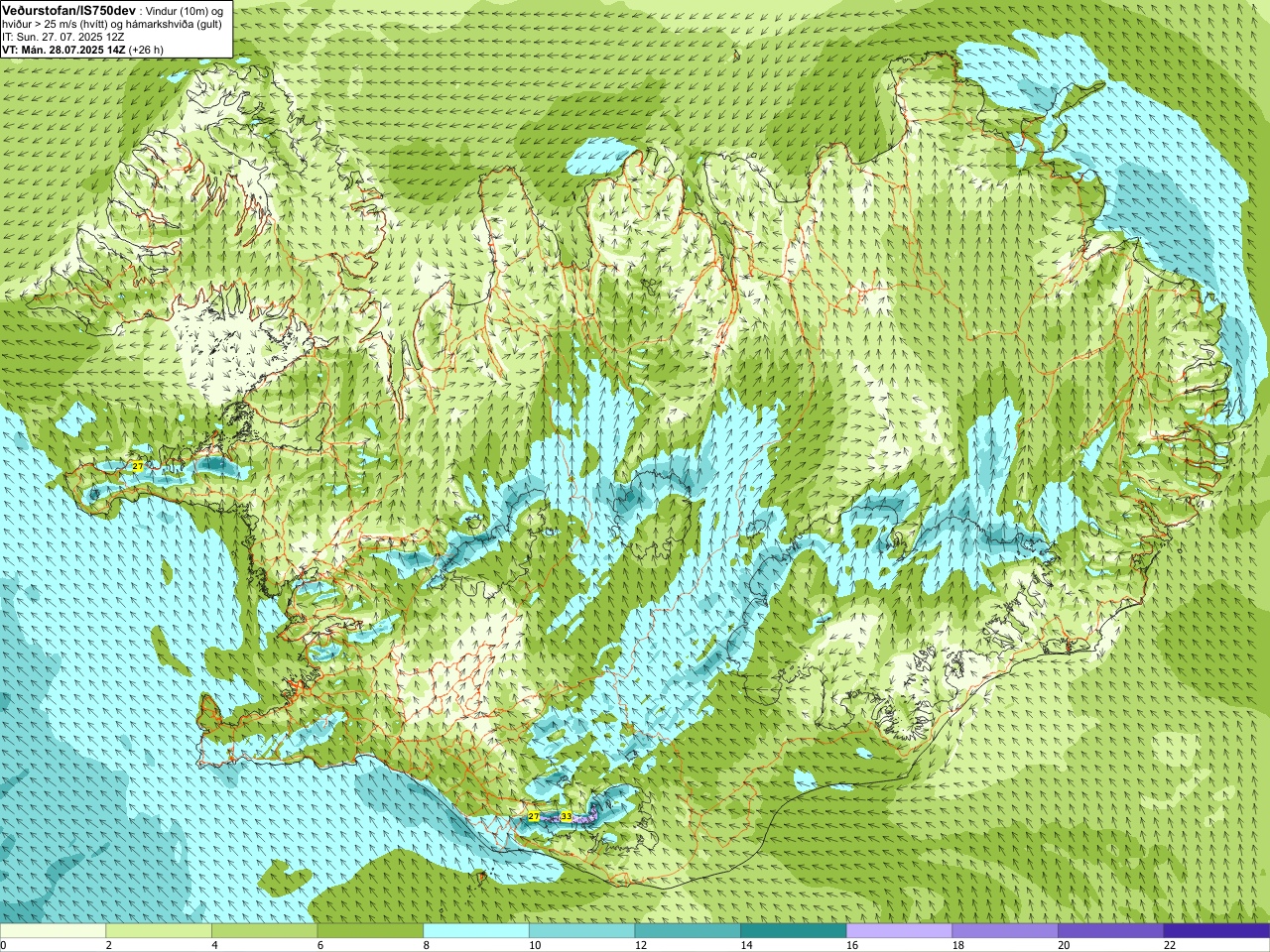Click the legend scale label 16
This screenshot has height=952, width=1270.
pyautogui.click(x=852, y=945)
